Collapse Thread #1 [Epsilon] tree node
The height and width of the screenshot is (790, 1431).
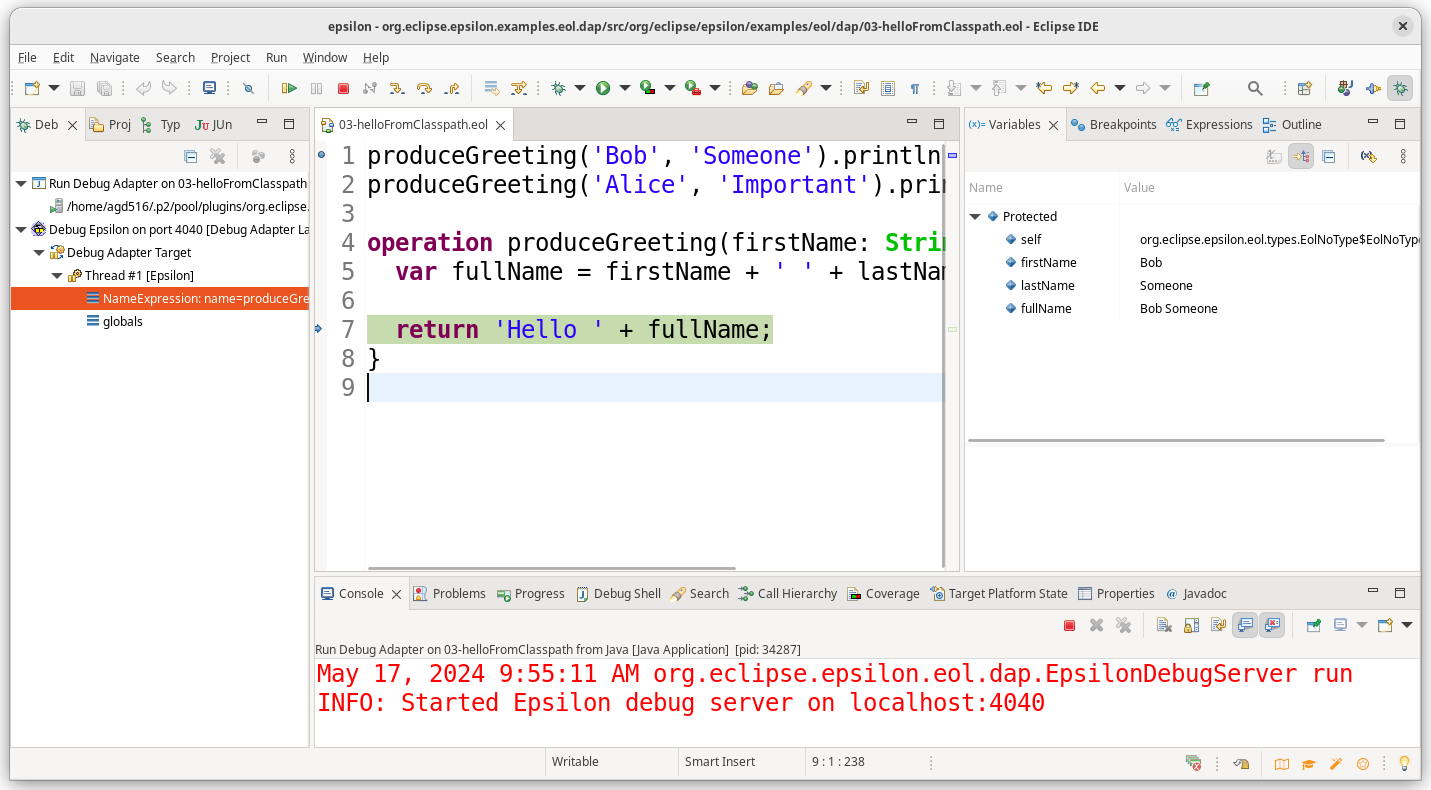click(57, 276)
